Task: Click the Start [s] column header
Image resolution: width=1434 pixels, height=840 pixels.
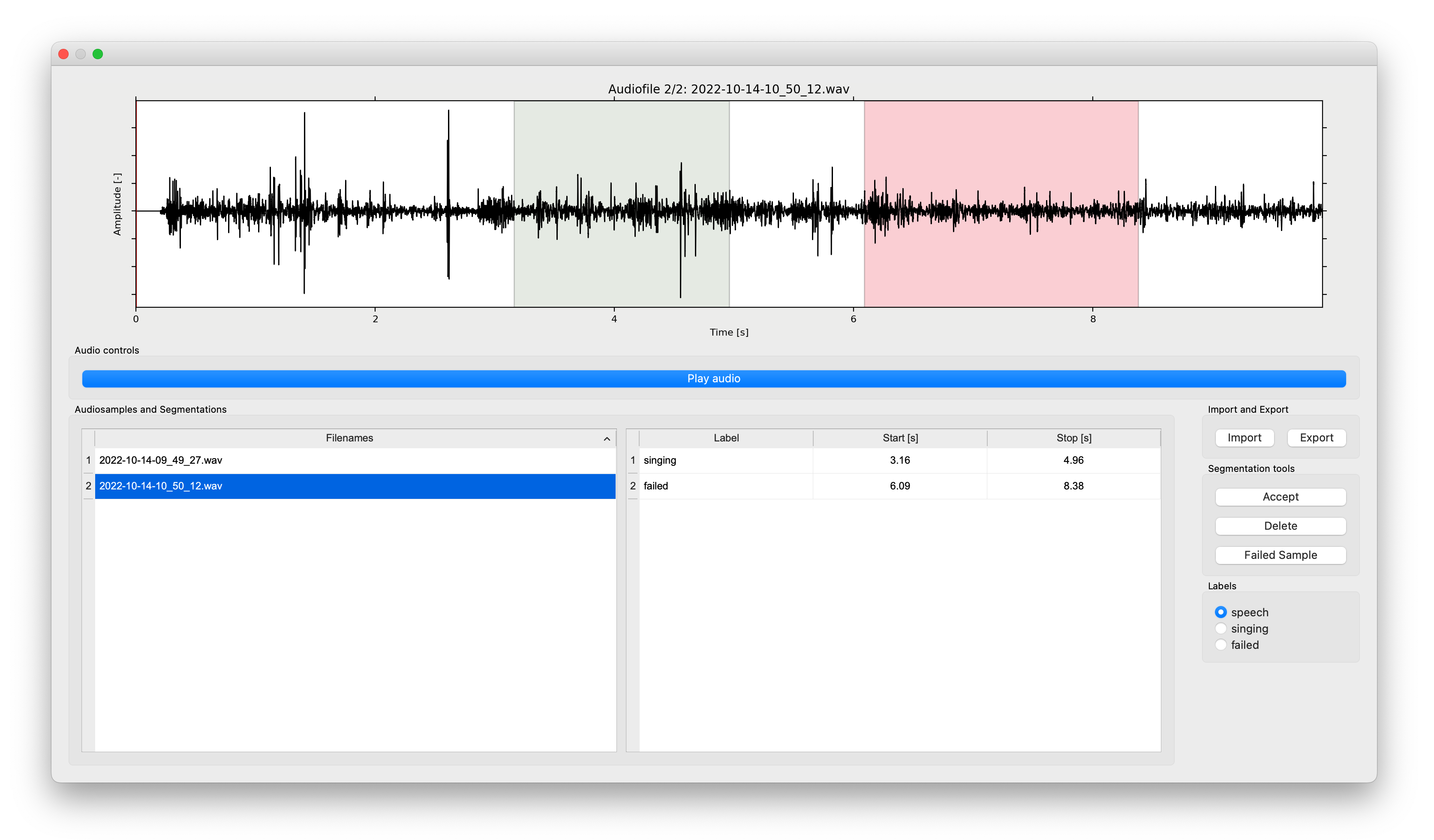Action: [x=900, y=438]
